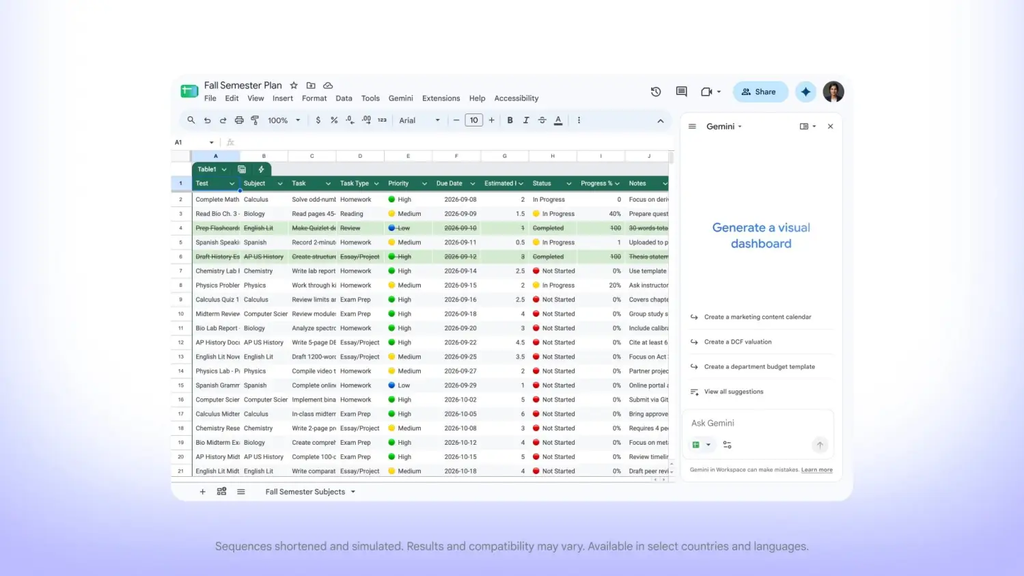
Task: Select 'Create a department budget template' suggestion
Action: pyautogui.click(x=760, y=366)
